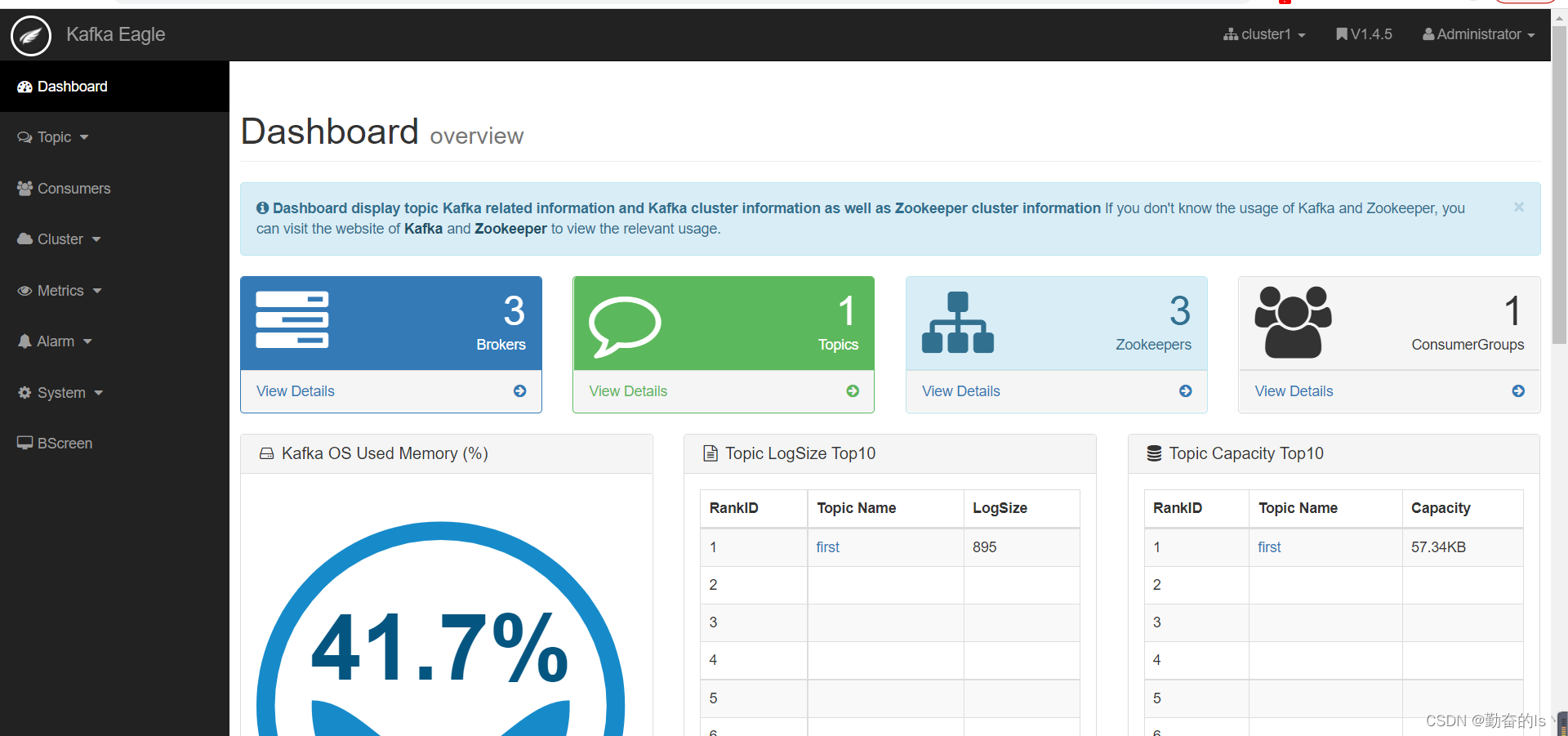
Task: Click the Metrics eye sidebar icon
Action: [x=24, y=291]
